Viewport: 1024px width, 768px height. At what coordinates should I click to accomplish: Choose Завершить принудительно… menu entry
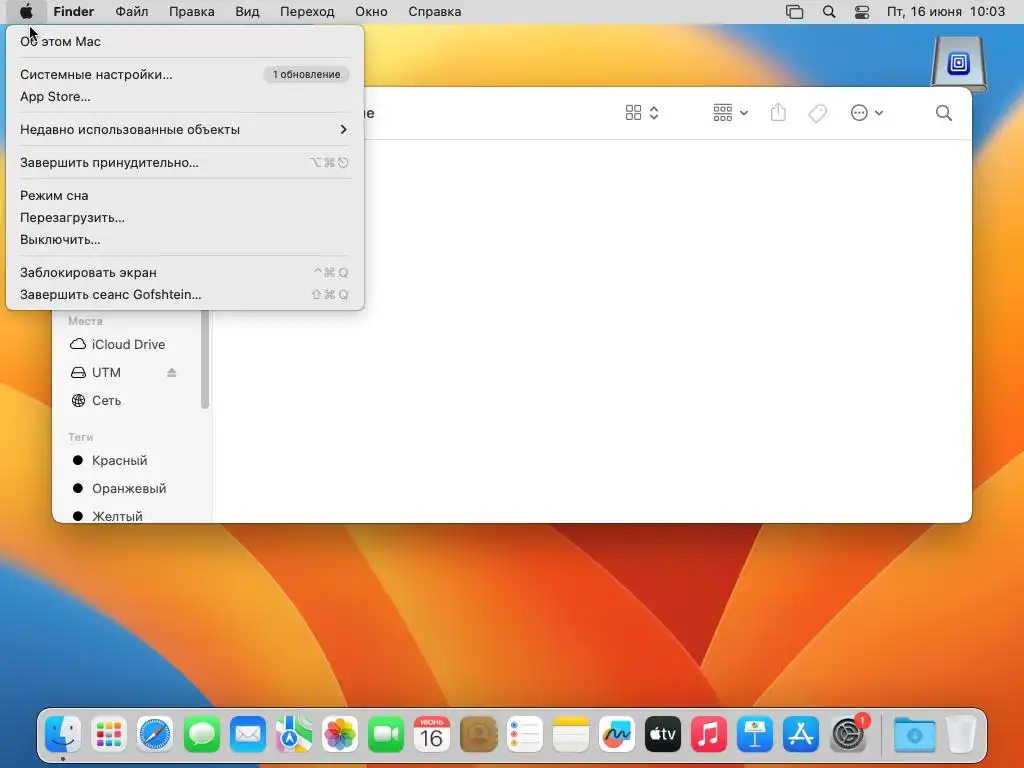coord(185,163)
